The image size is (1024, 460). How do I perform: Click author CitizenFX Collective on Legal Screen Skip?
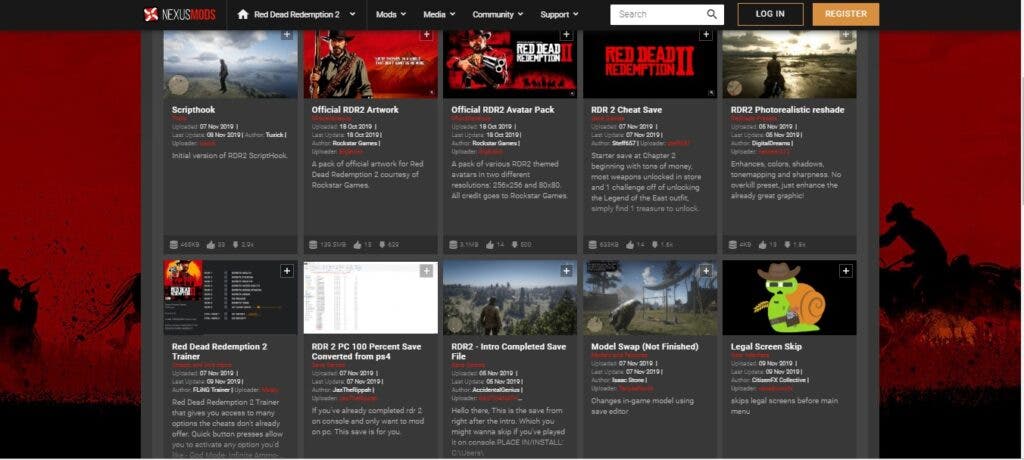coord(780,380)
